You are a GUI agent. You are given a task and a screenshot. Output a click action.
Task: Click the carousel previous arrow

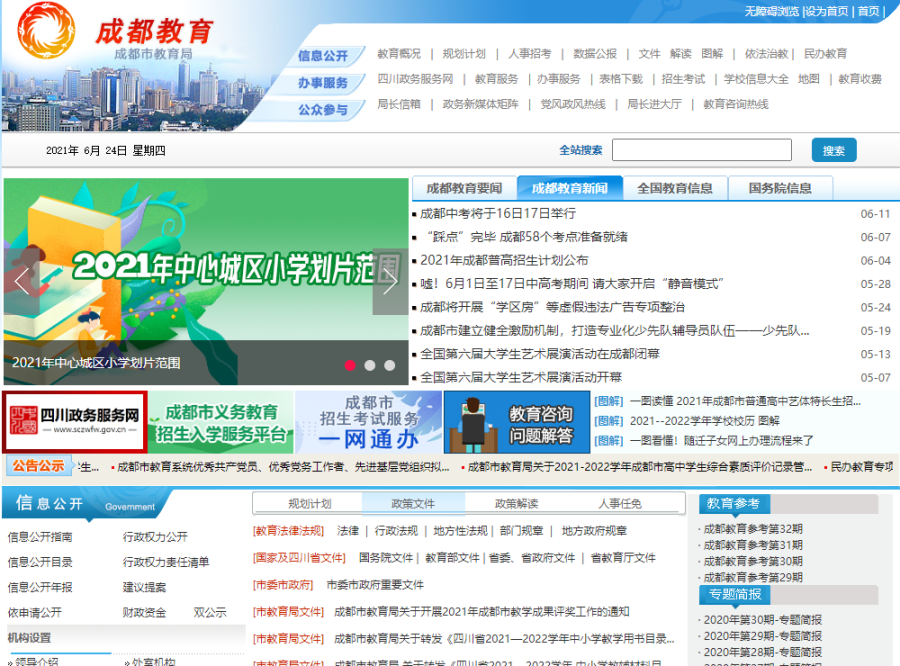click(21, 281)
